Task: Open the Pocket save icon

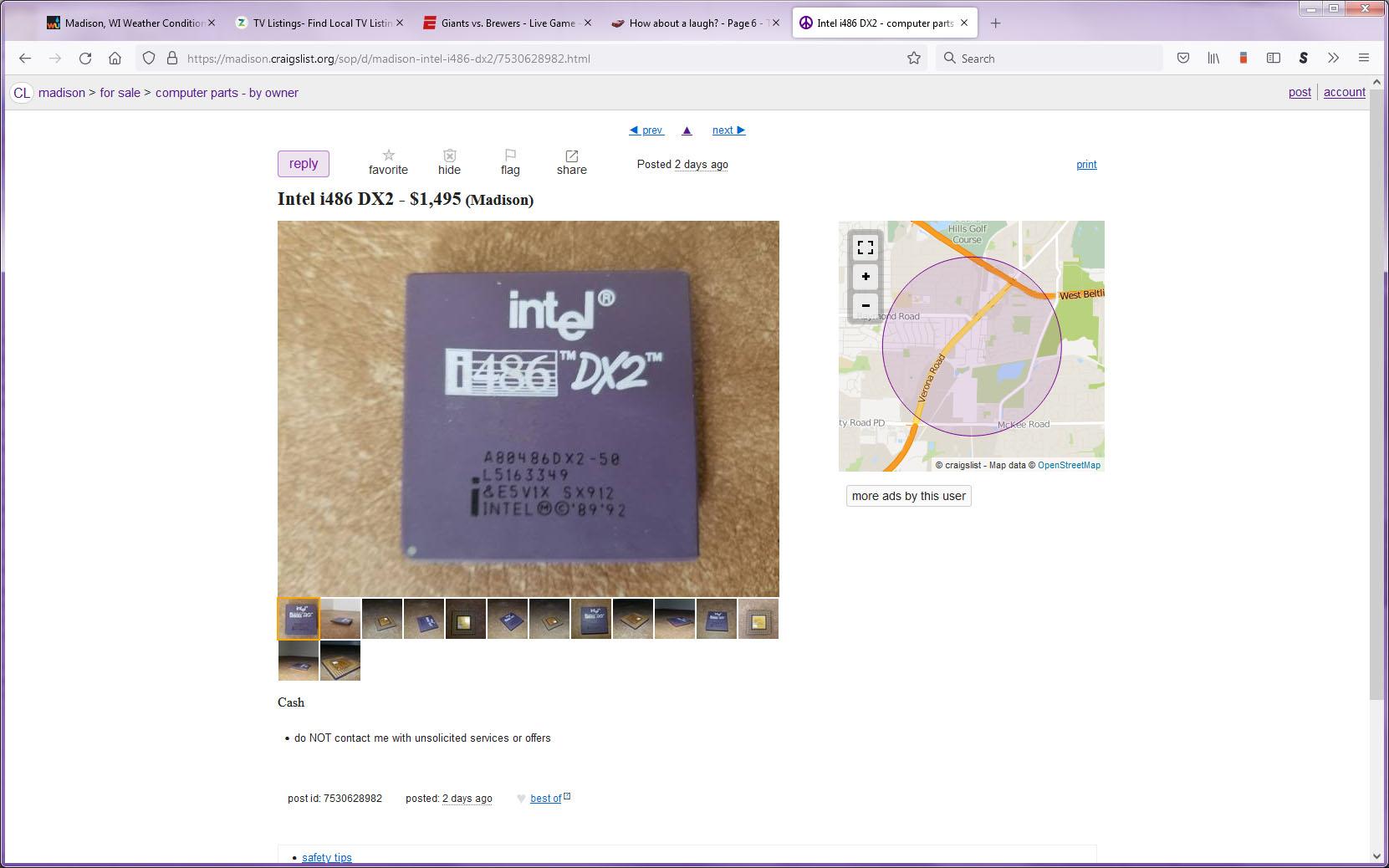Action: [1183, 59]
